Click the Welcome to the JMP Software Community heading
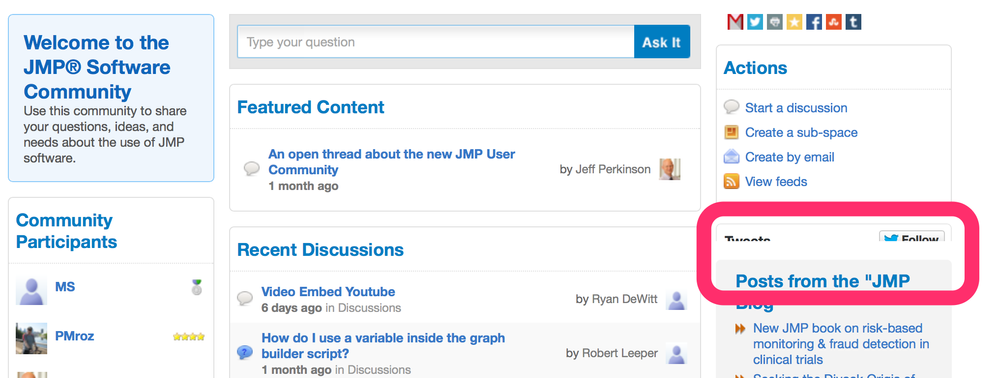 97,67
